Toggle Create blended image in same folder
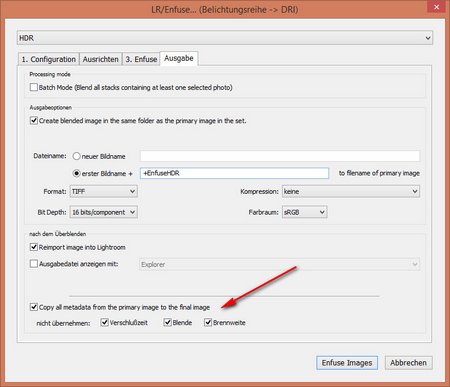 click(34, 120)
